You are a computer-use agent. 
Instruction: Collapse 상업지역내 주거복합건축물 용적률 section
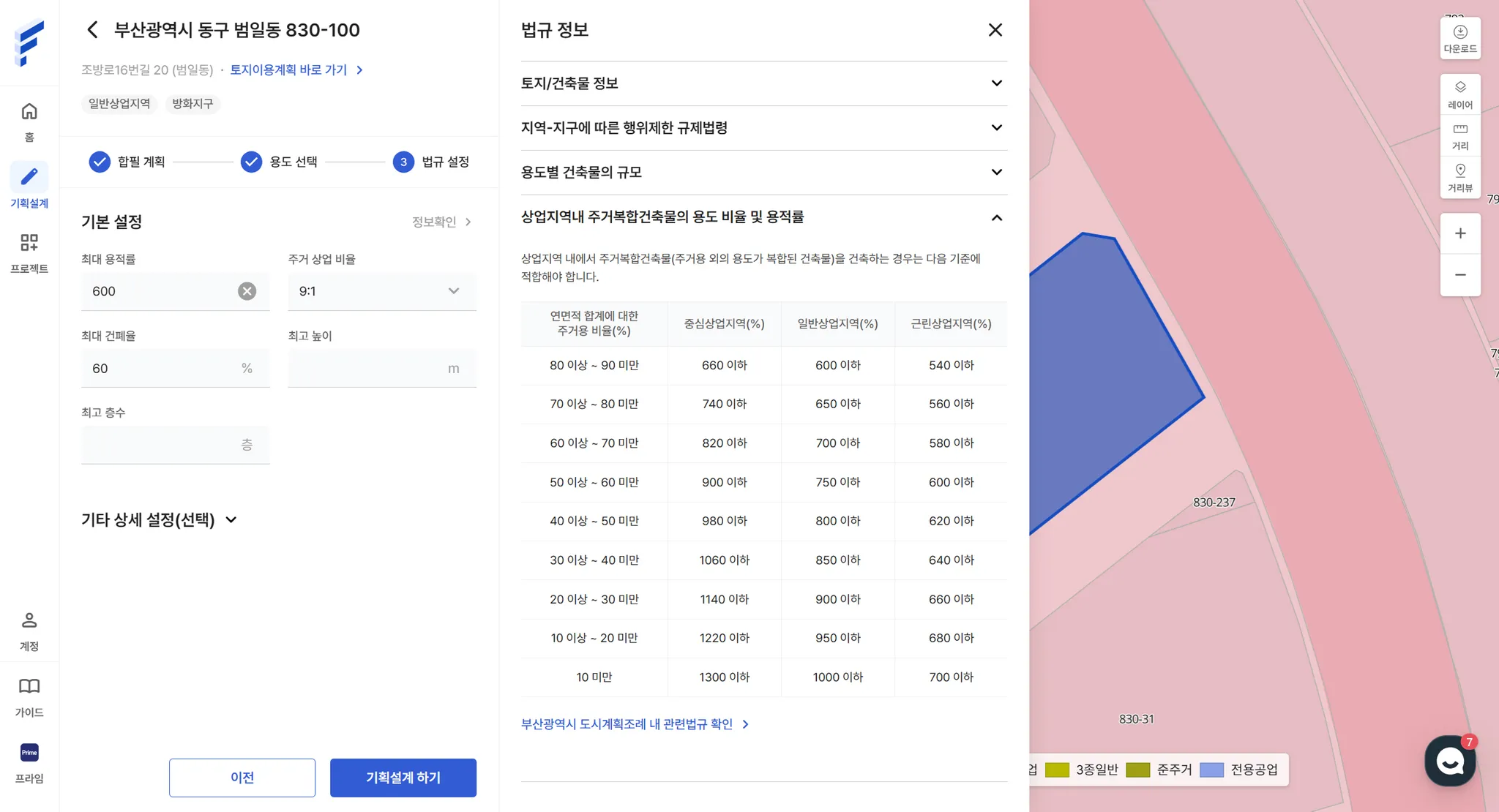(x=996, y=217)
